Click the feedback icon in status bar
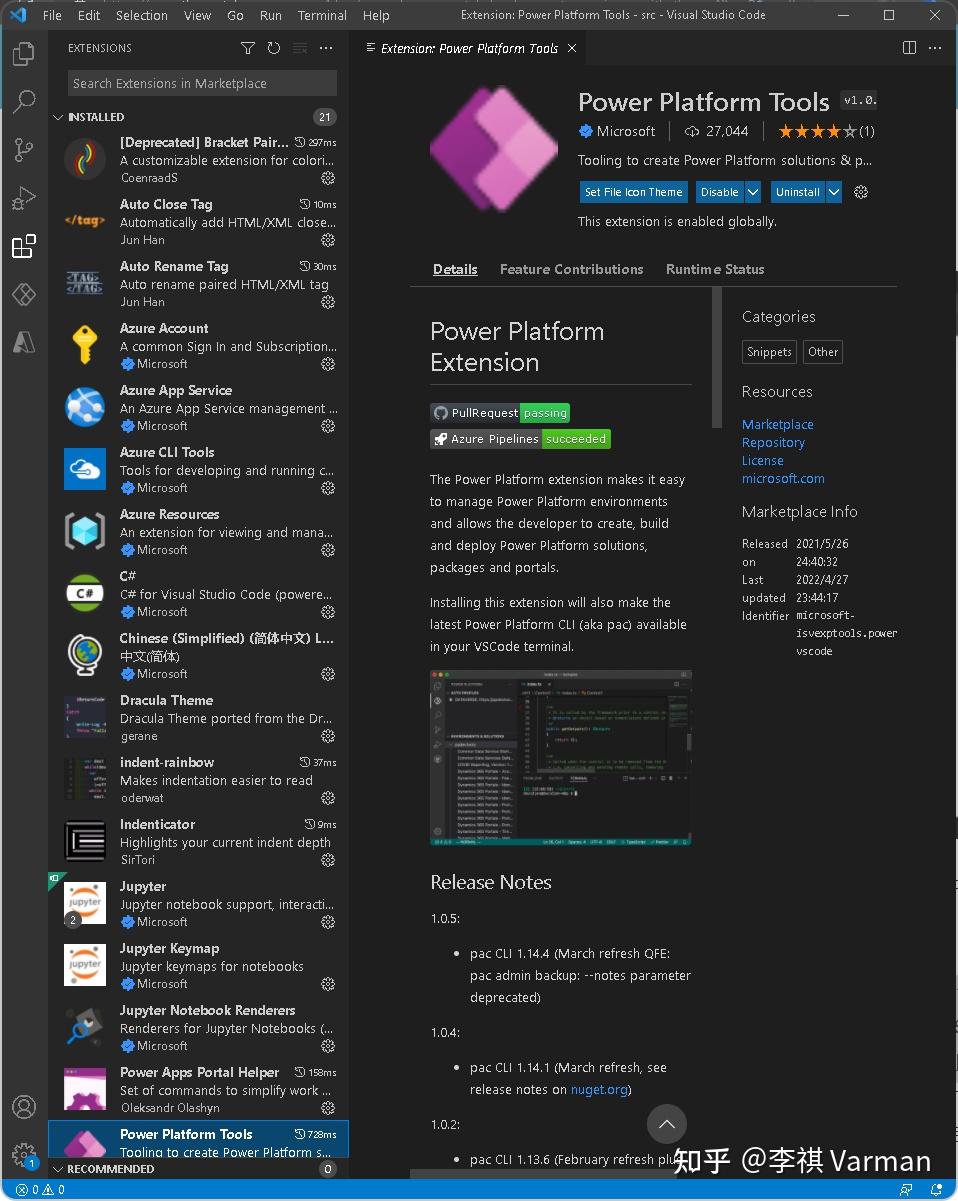Image resolution: width=958 pixels, height=1201 pixels. 907,1190
